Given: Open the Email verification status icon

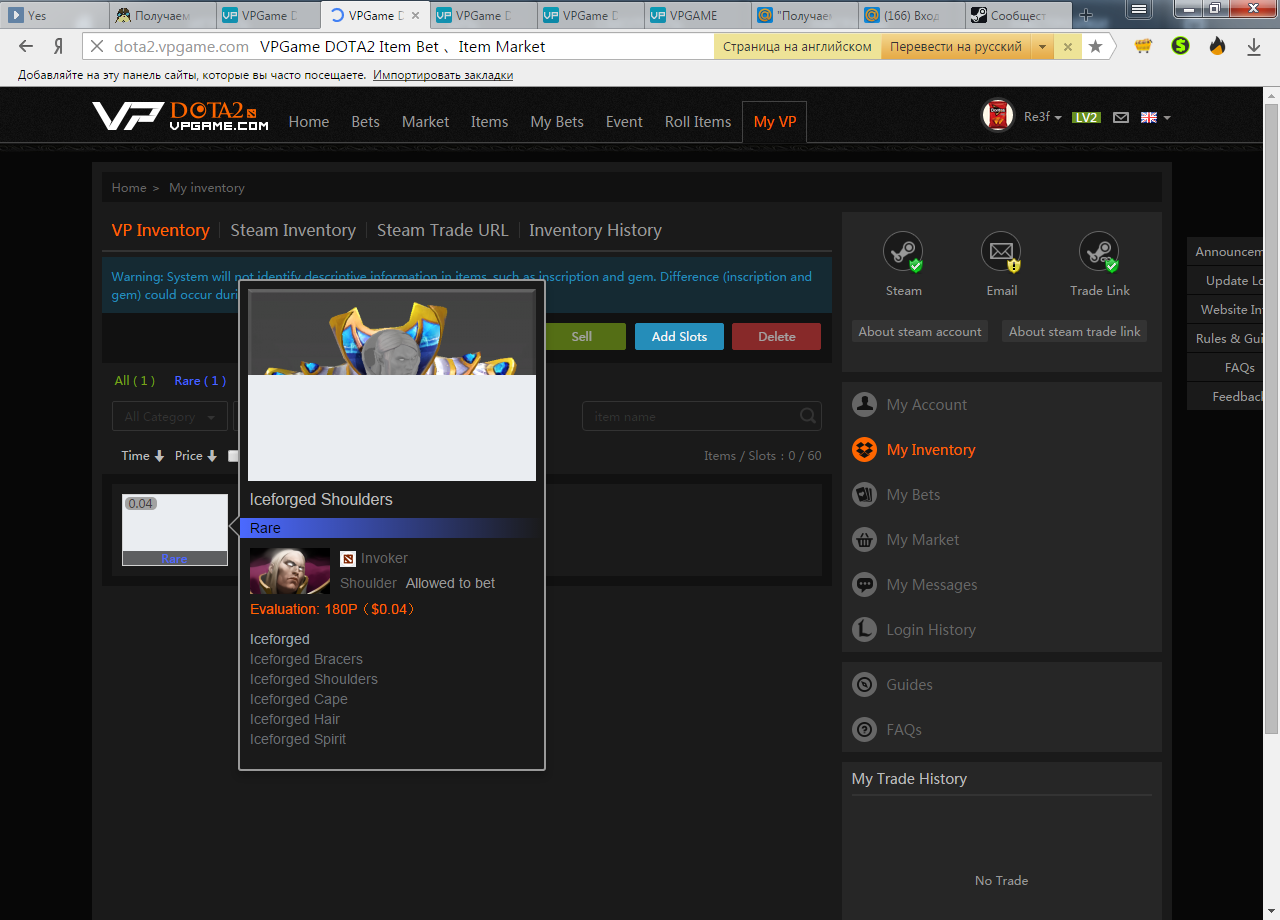Looking at the screenshot, I should pyautogui.click(x=1001, y=251).
